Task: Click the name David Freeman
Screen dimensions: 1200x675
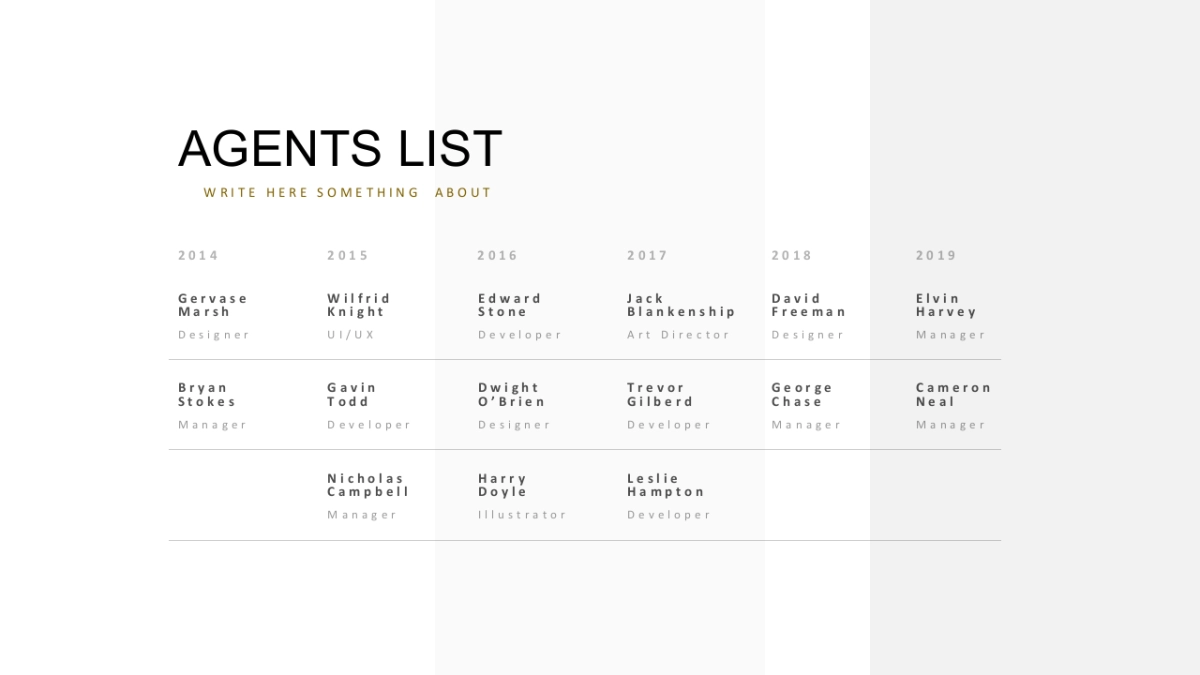Action: (x=808, y=305)
